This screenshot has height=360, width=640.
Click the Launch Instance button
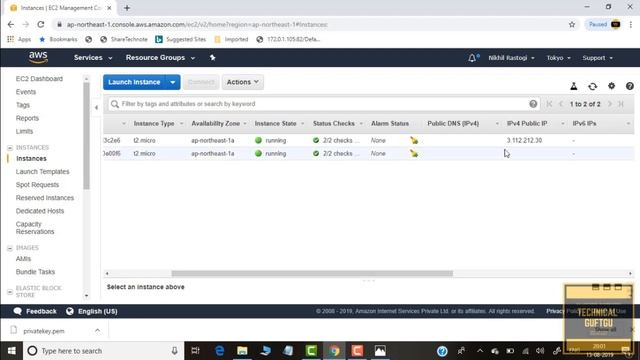(x=134, y=82)
